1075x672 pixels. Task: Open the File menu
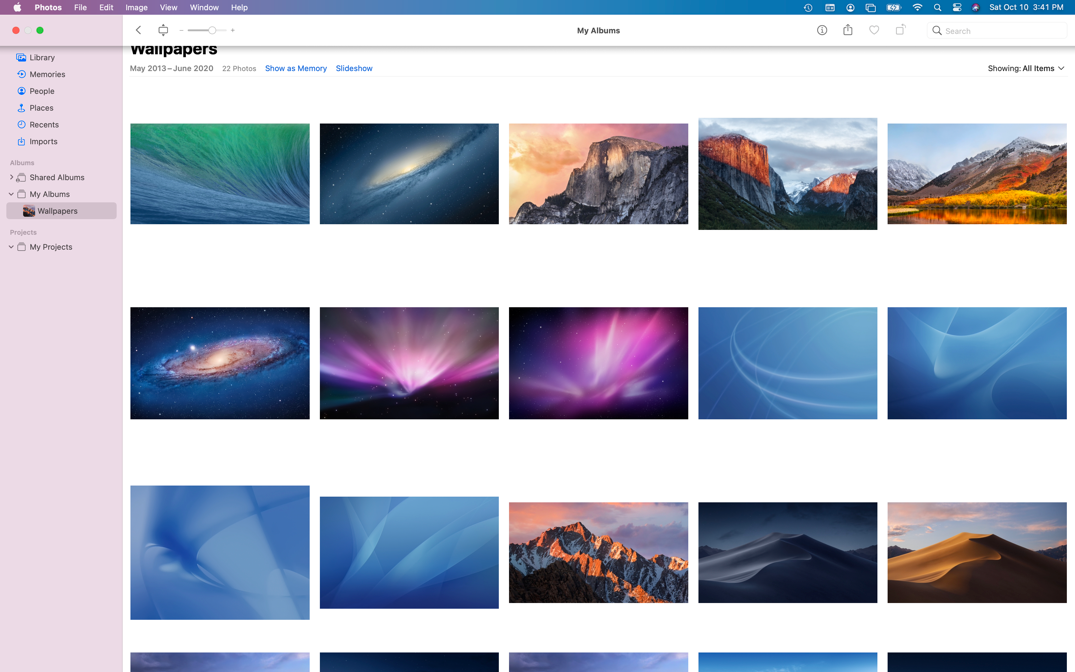click(80, 8)
